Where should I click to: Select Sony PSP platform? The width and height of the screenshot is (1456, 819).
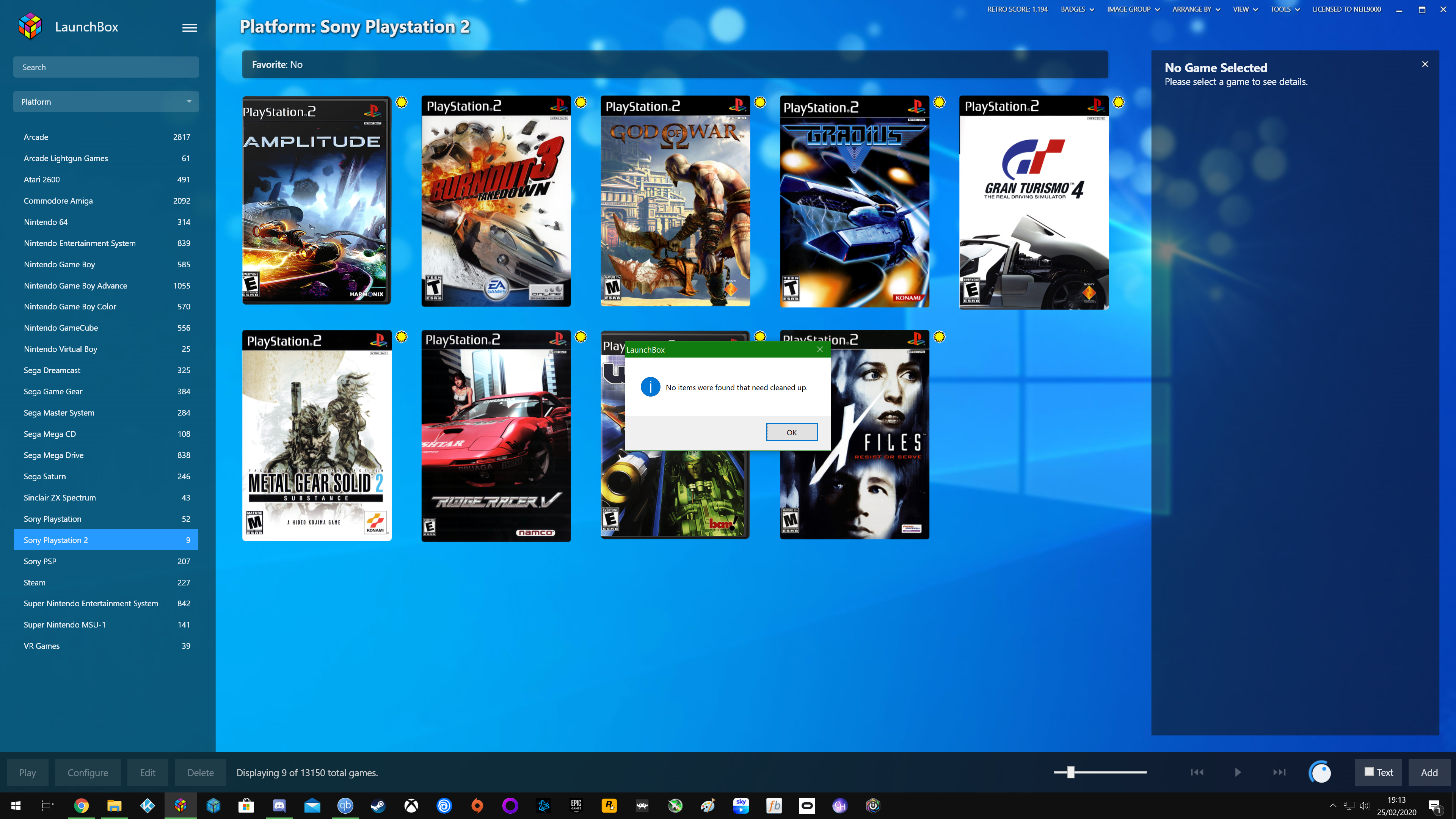pos(106,561)
